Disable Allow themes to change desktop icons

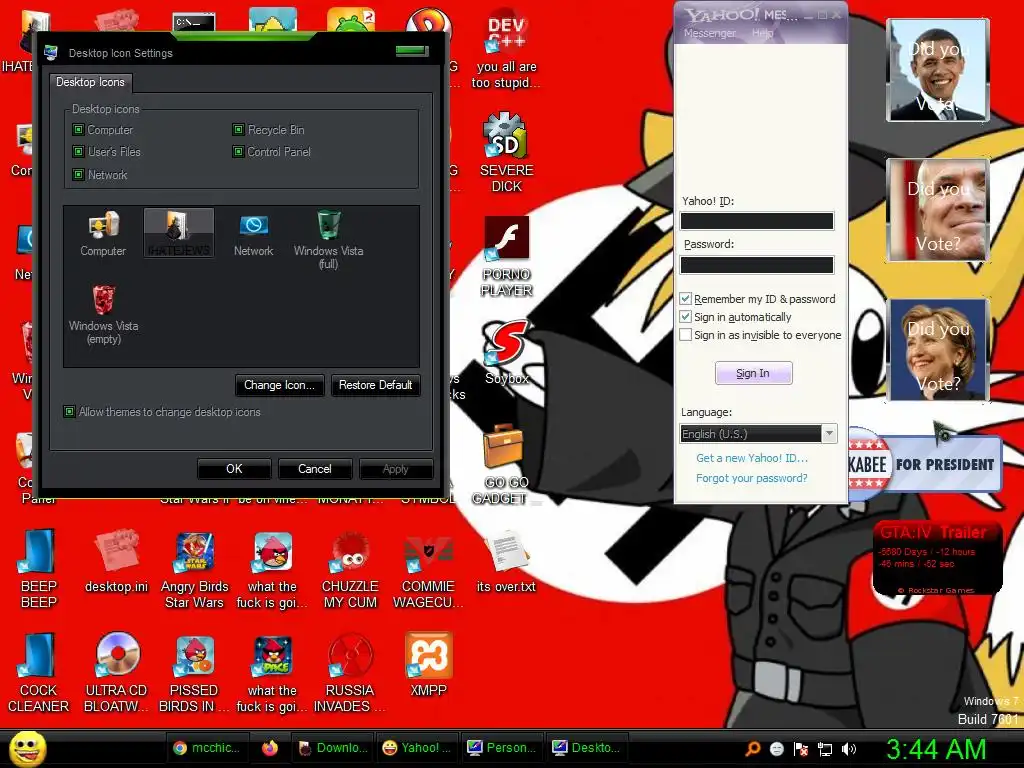(69, 411)
